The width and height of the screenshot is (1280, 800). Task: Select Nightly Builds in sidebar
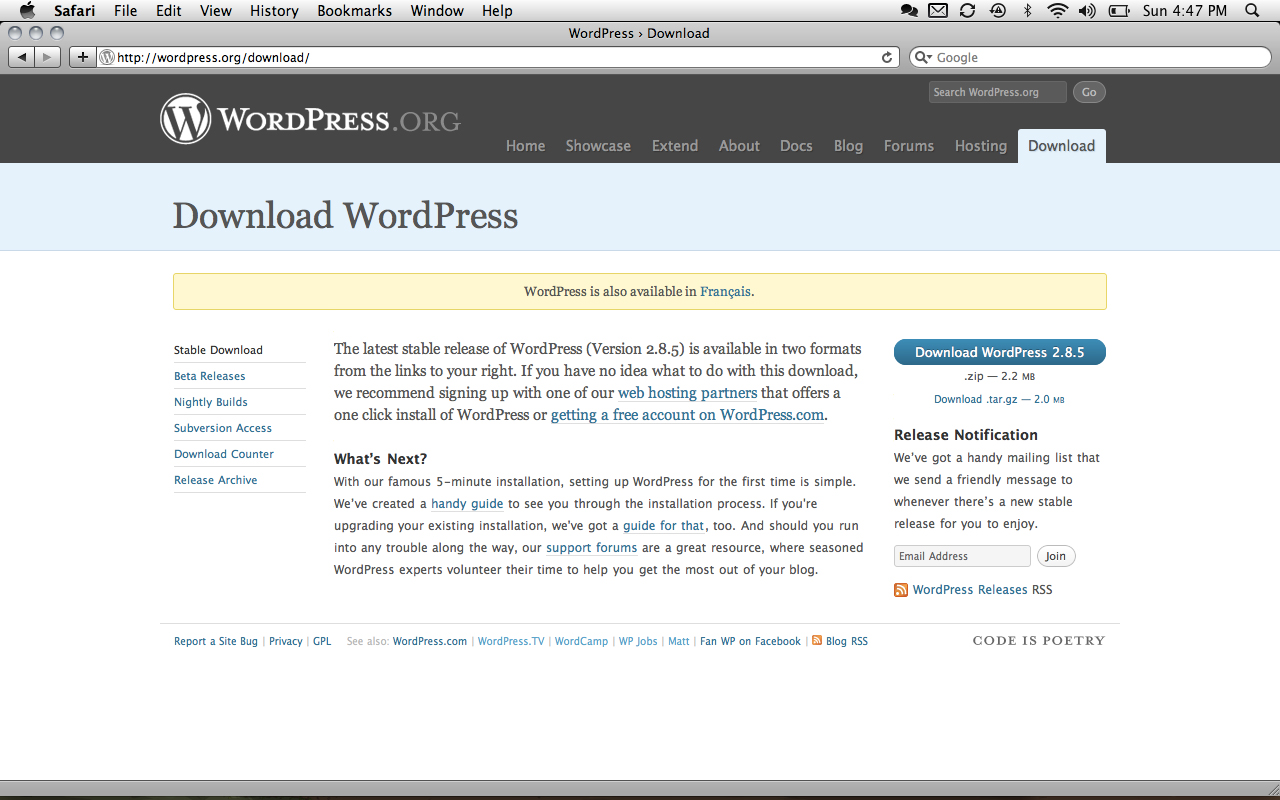[211, 402]
